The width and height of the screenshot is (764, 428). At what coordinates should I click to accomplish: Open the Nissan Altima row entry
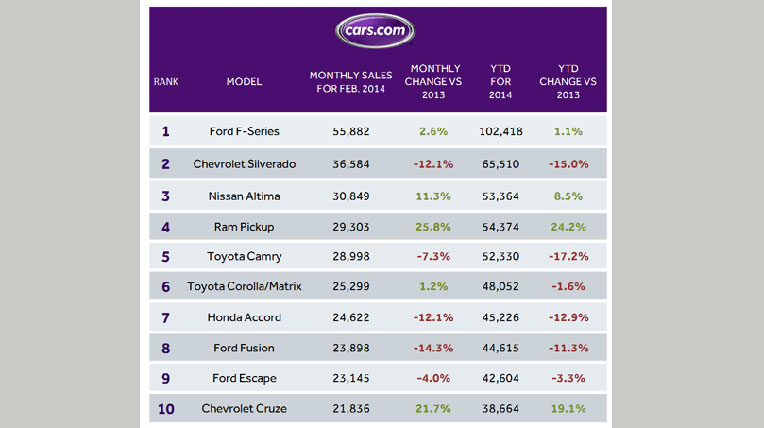[x=245, y=195]
